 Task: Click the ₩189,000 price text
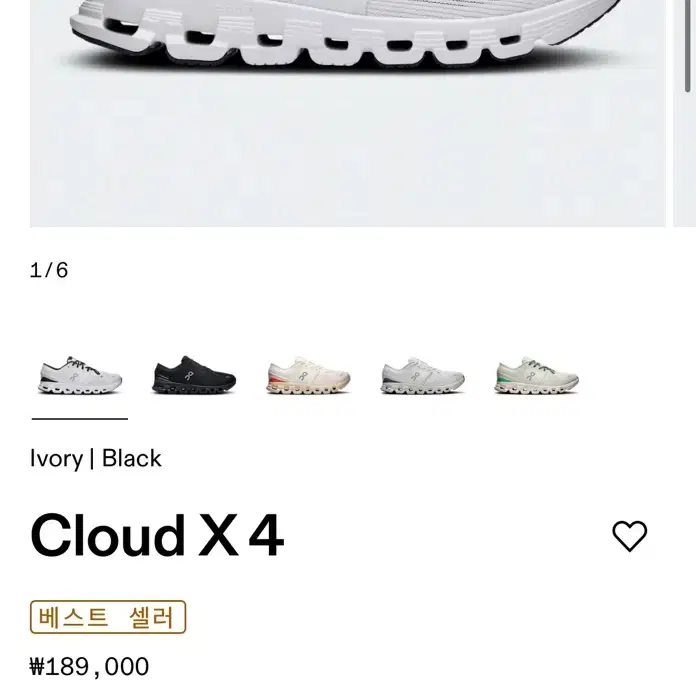point(90,666)
